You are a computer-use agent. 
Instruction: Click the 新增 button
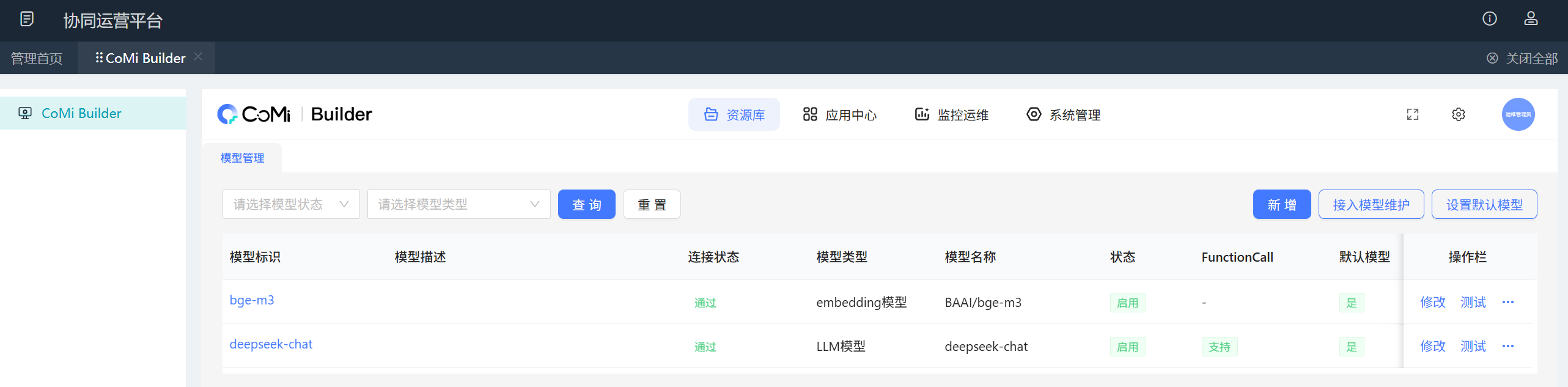tap(1282, 205)
